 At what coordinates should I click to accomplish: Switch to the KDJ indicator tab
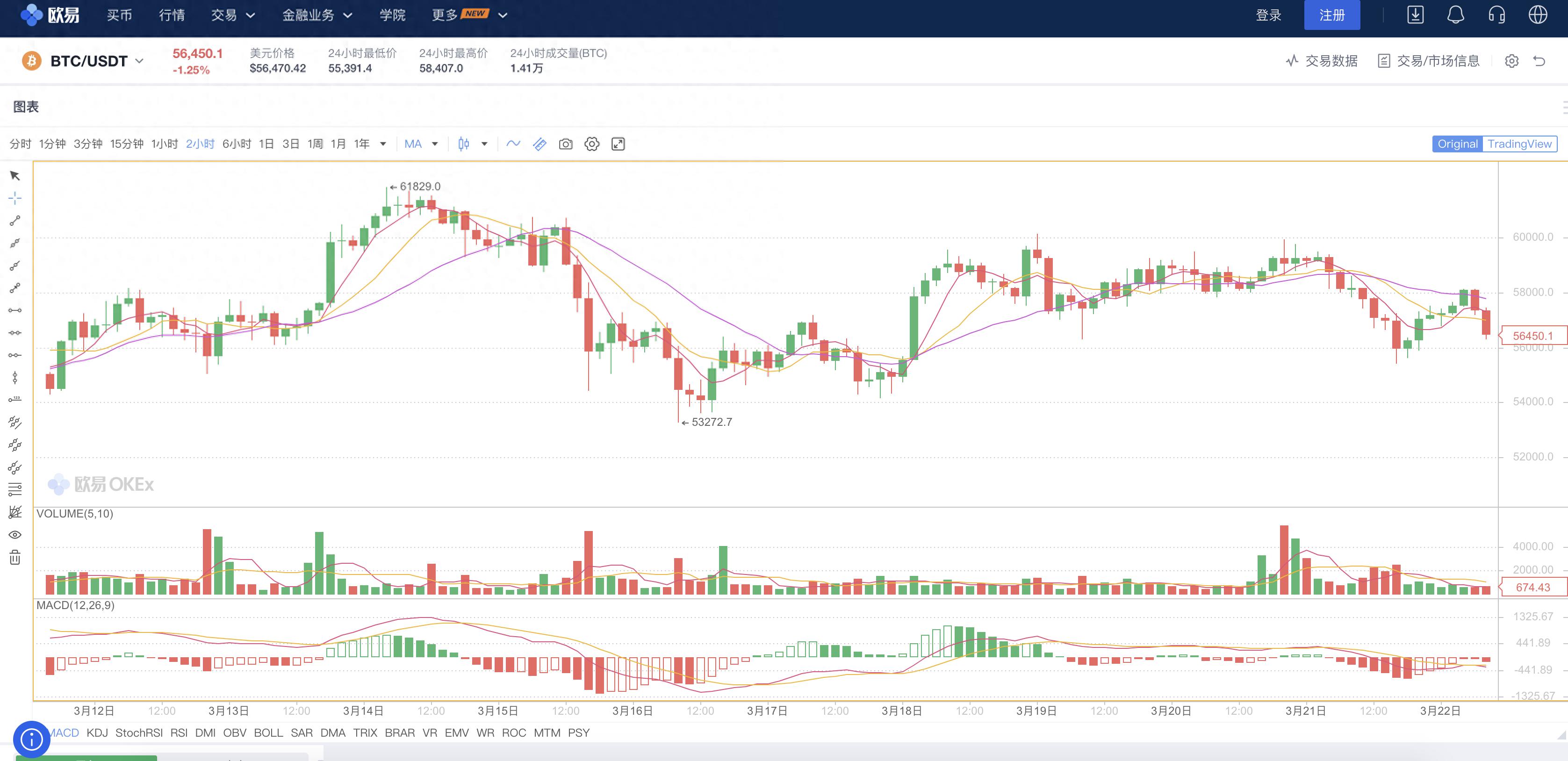[97, 733]
